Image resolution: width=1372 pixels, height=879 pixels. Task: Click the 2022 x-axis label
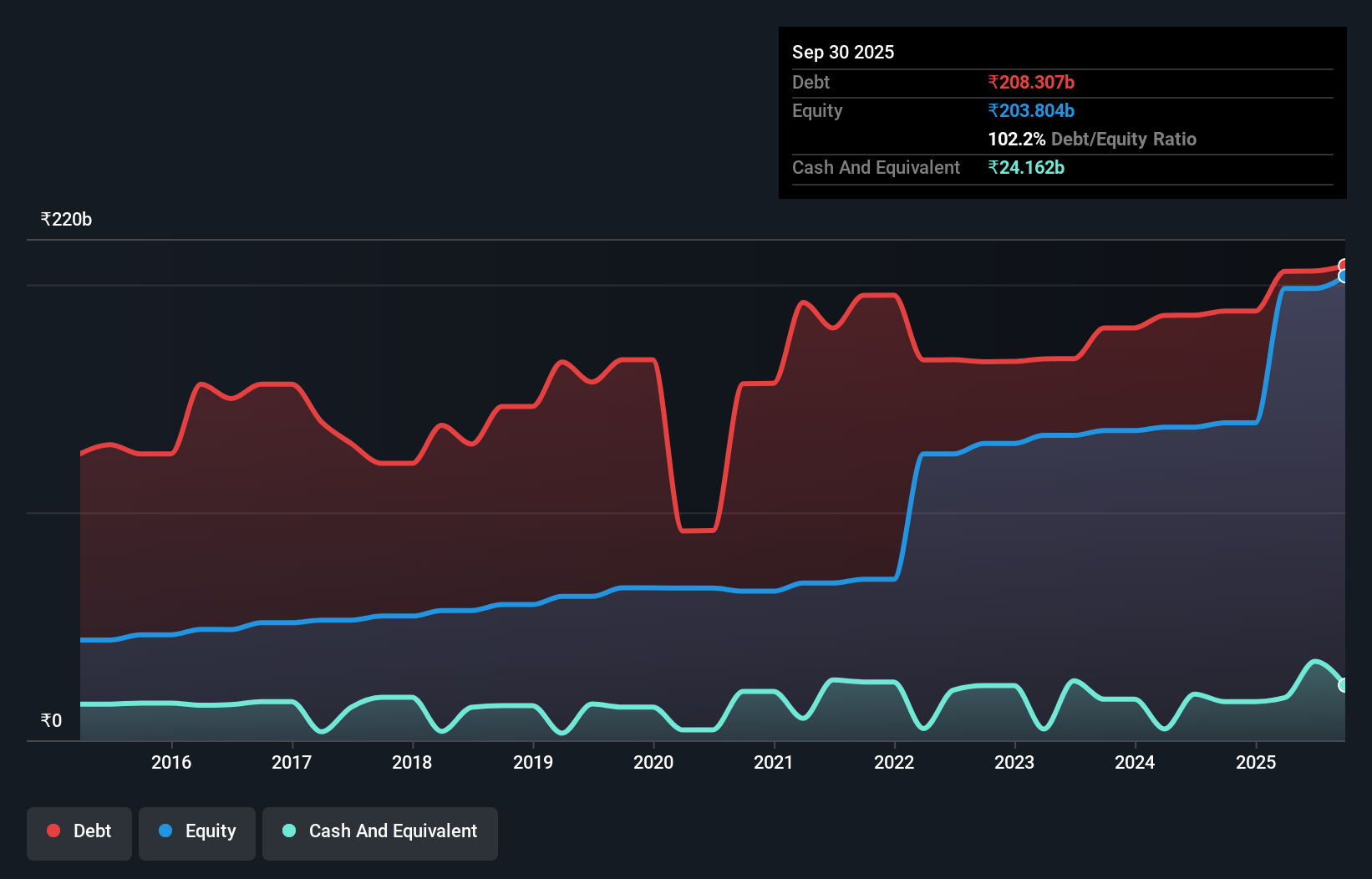tap(894, 762)
